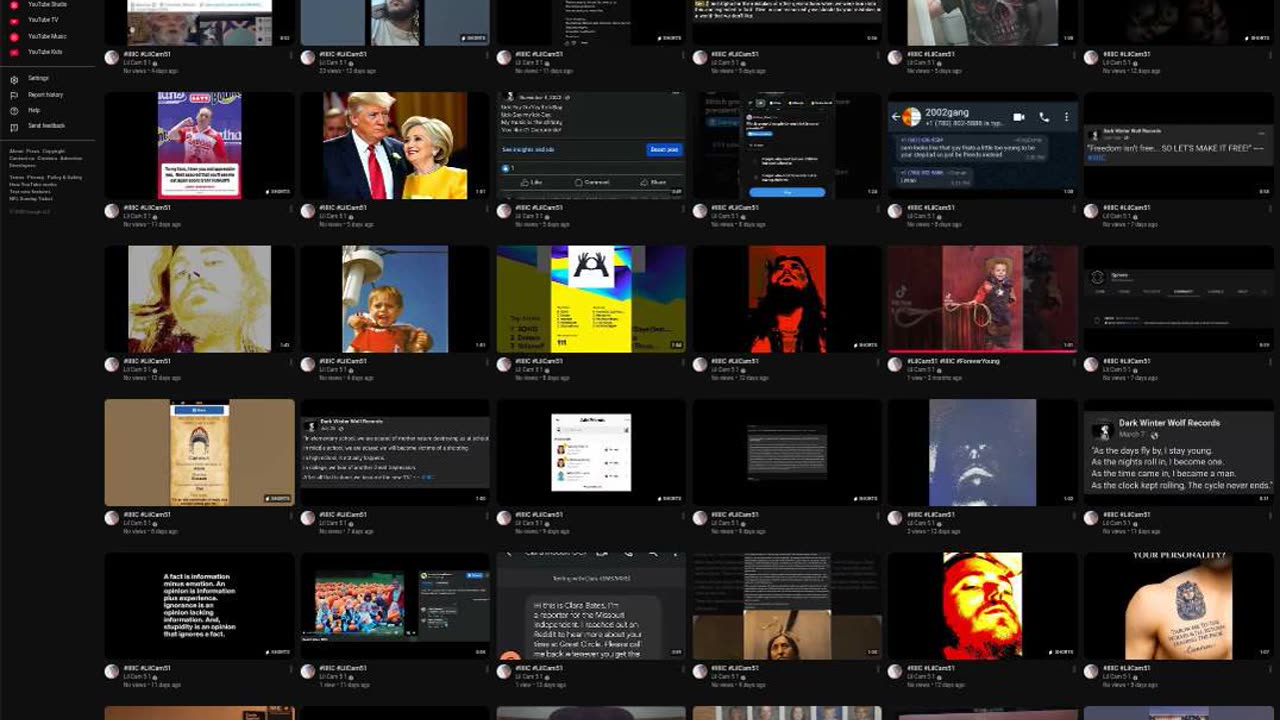Open the Native American portrait video thumbnail
This screenshot has height=720, width=1280.
click(x=787, y=606)
